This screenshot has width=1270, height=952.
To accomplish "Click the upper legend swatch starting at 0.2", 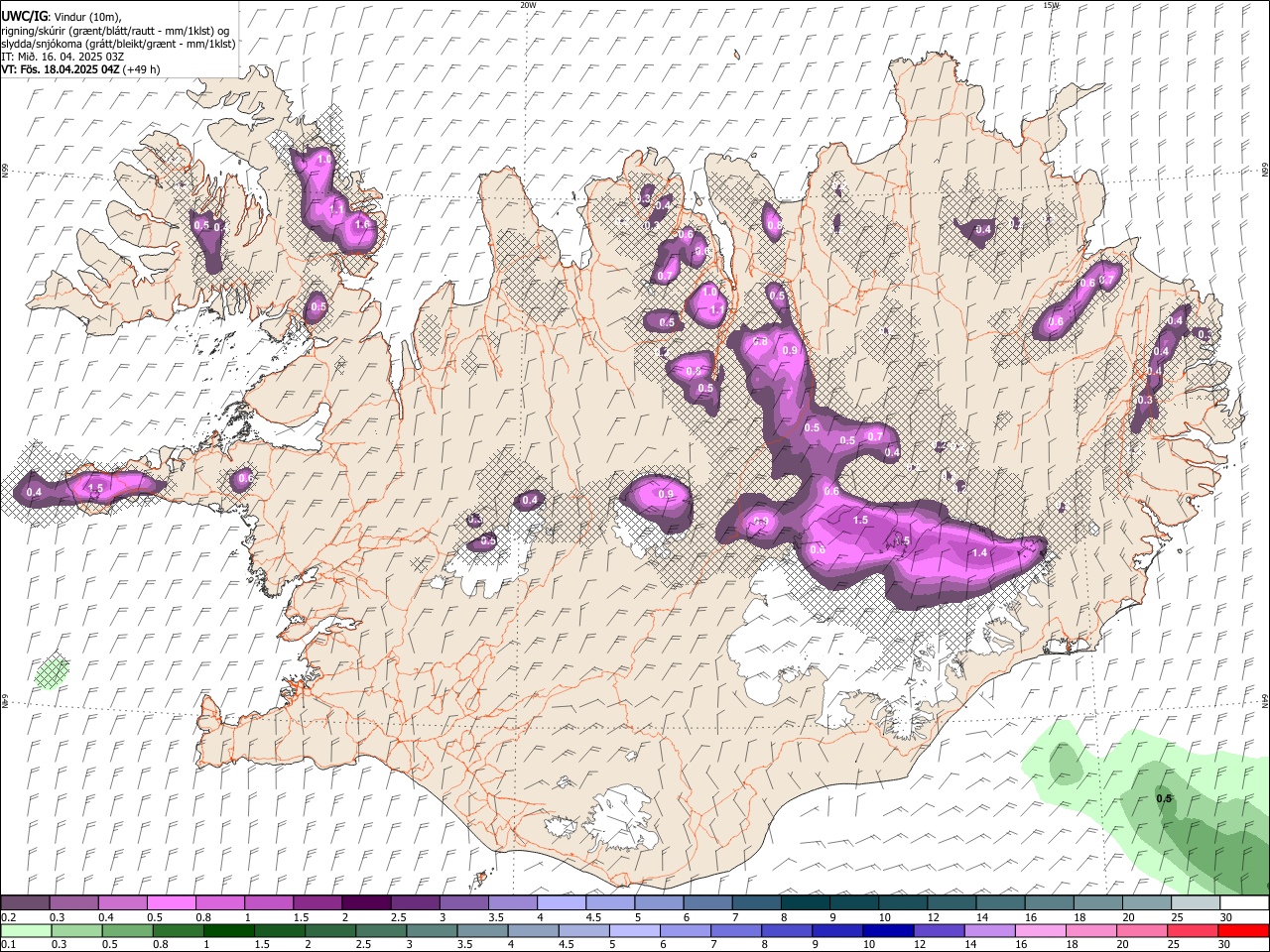I will coord(26,903).
